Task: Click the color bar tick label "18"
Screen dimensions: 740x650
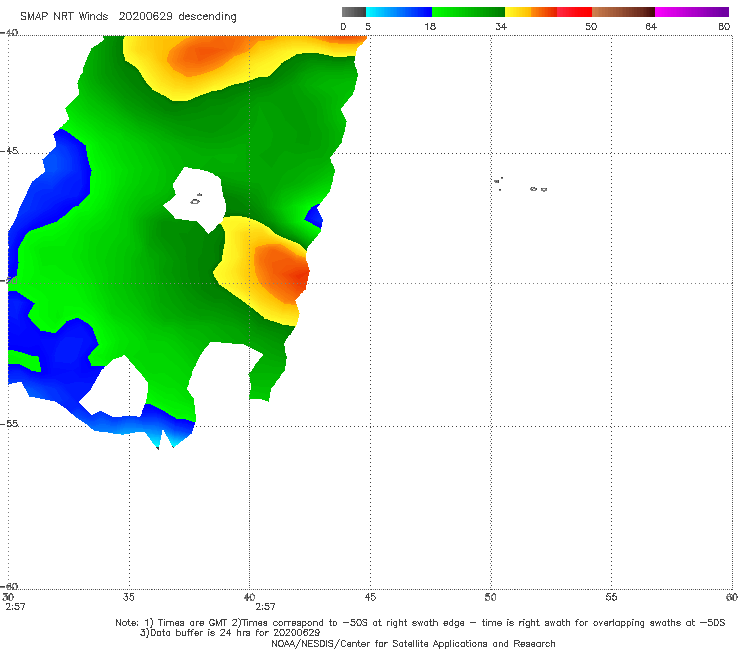Action: [430, 26]
